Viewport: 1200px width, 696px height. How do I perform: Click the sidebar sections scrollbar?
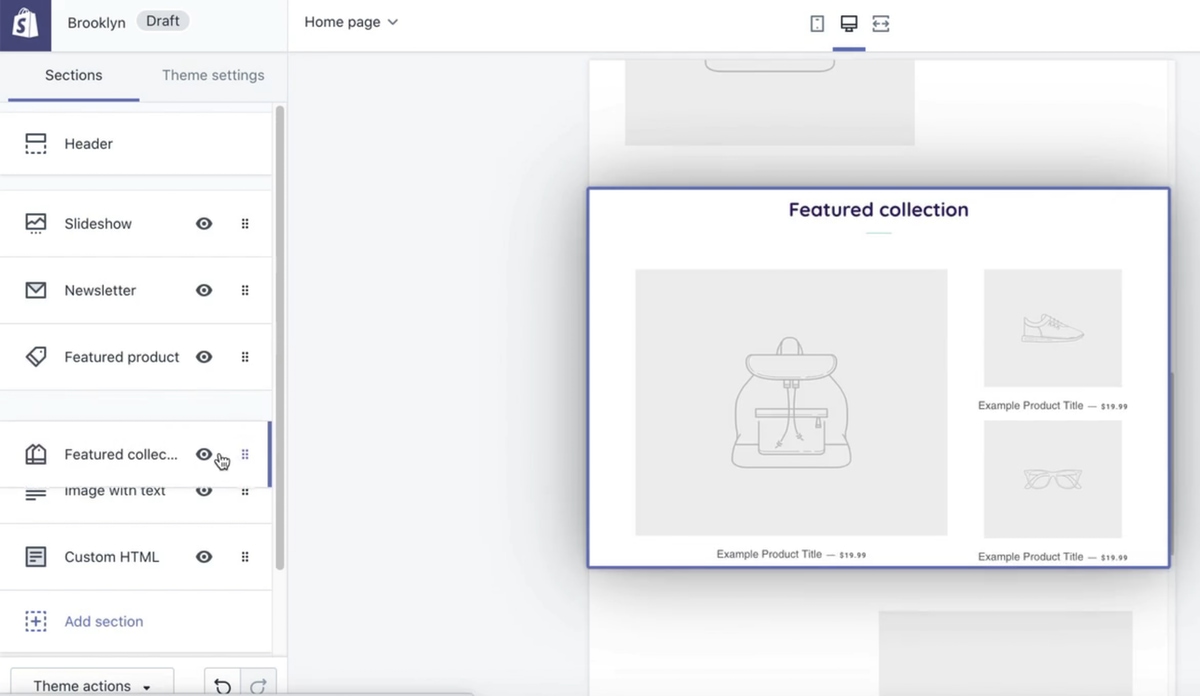click(x=280, y=338)
